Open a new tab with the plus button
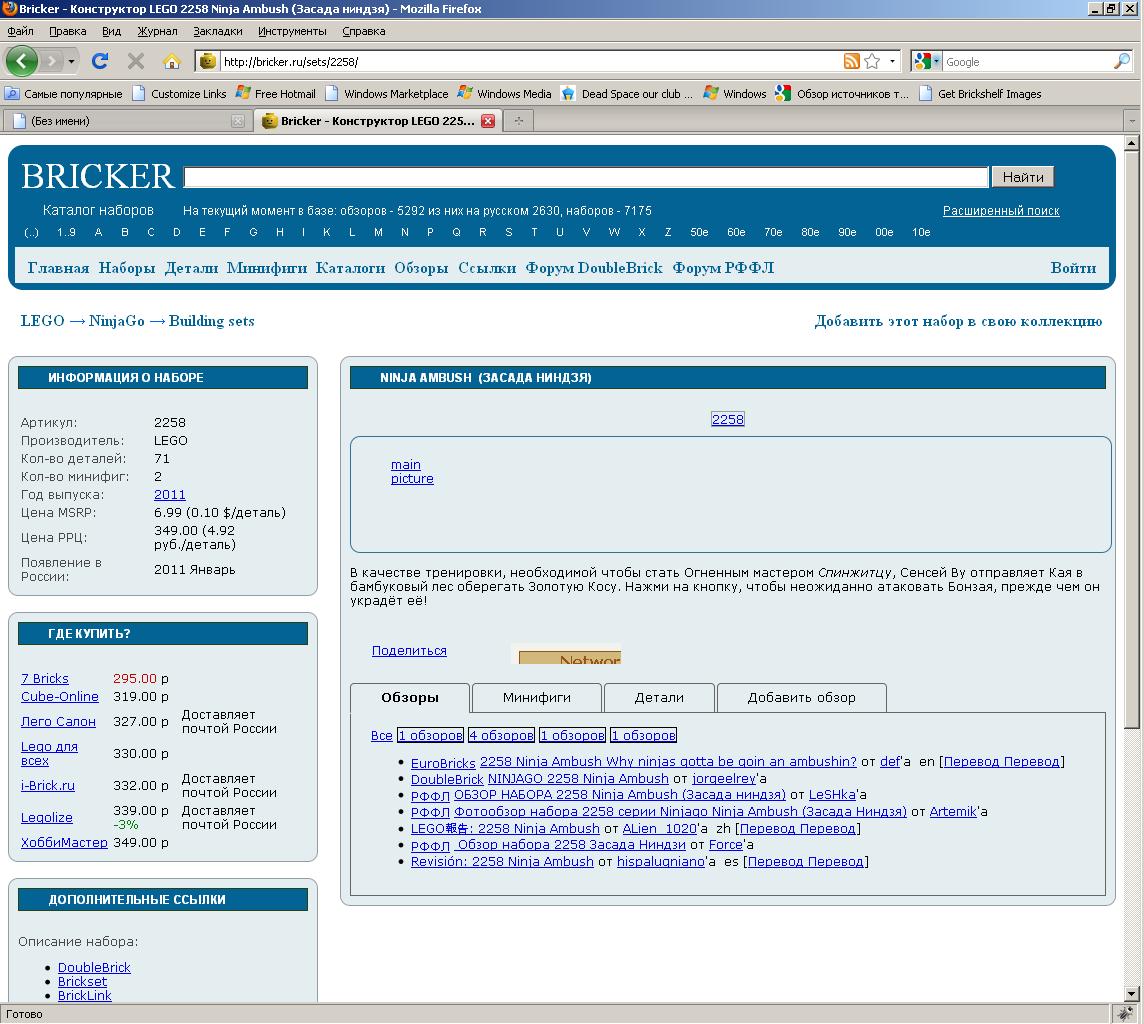 (519, 121)
